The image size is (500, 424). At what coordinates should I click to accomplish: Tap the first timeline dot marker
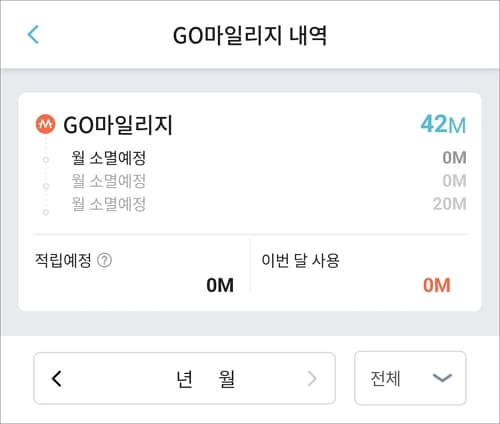(46, 160)
